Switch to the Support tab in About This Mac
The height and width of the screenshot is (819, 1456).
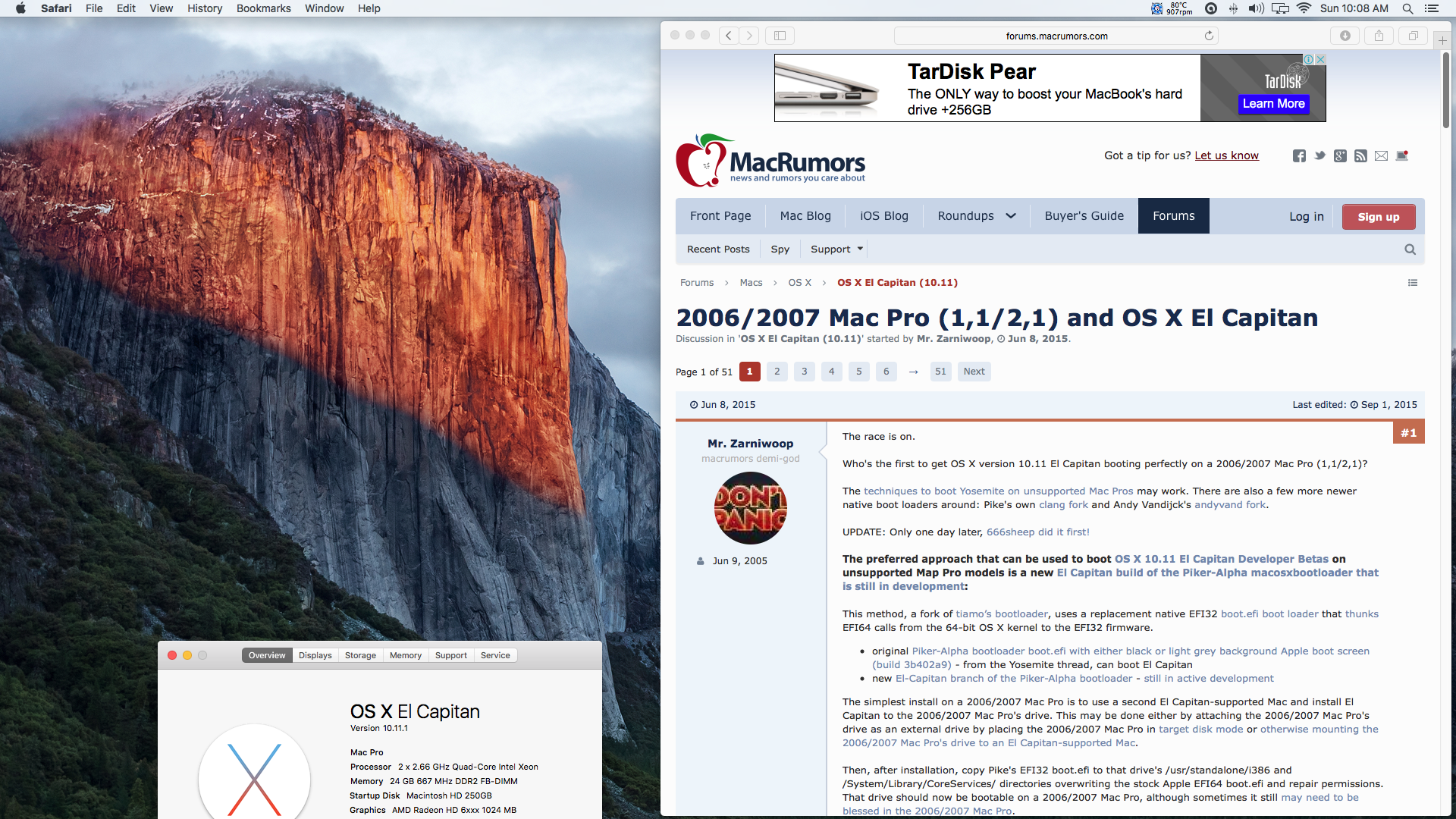tap(451, 655)
